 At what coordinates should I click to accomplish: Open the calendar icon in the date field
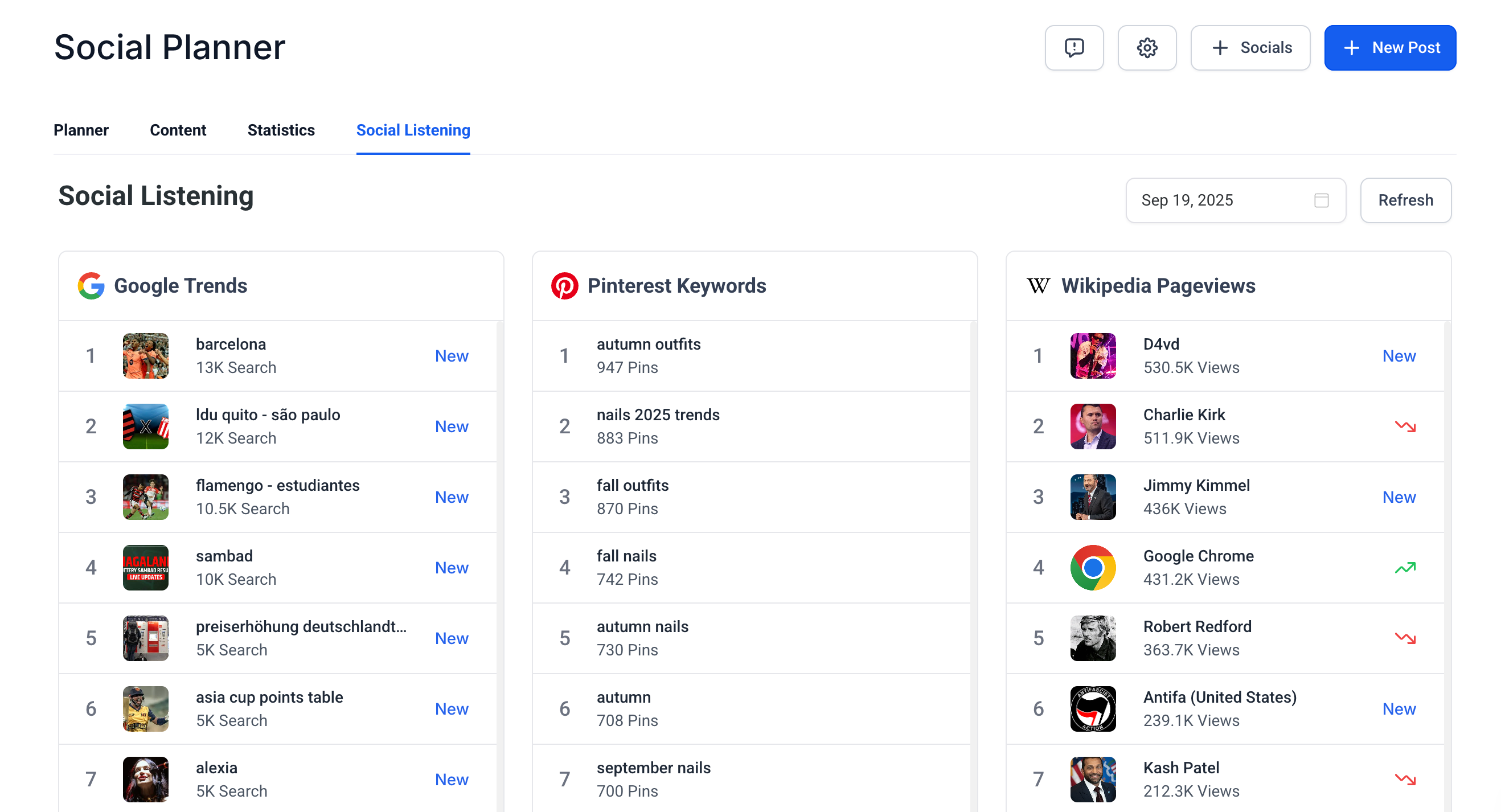click(x=1321, y=200)
